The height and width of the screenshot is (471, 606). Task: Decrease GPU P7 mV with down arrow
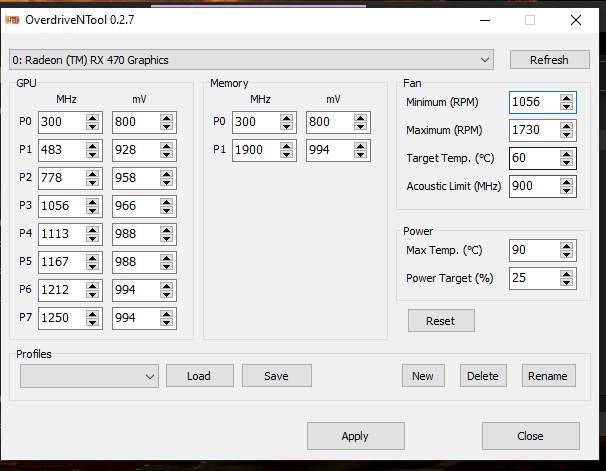click(167, 322)
